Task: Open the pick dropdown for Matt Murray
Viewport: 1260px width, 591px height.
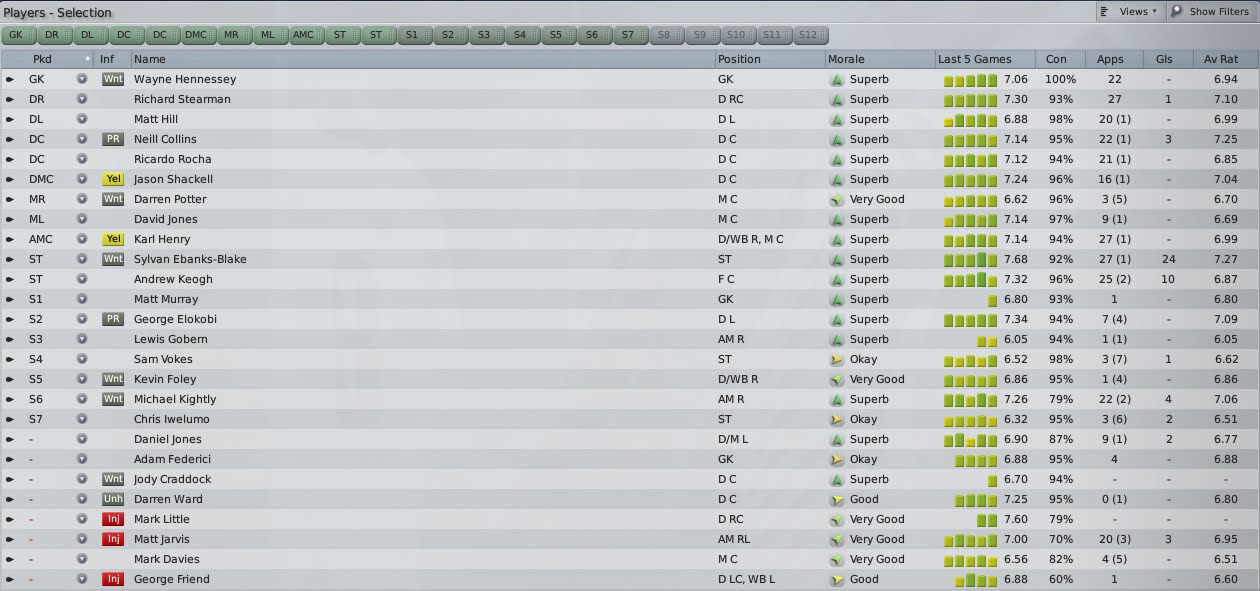Action: tap(82, 299)
